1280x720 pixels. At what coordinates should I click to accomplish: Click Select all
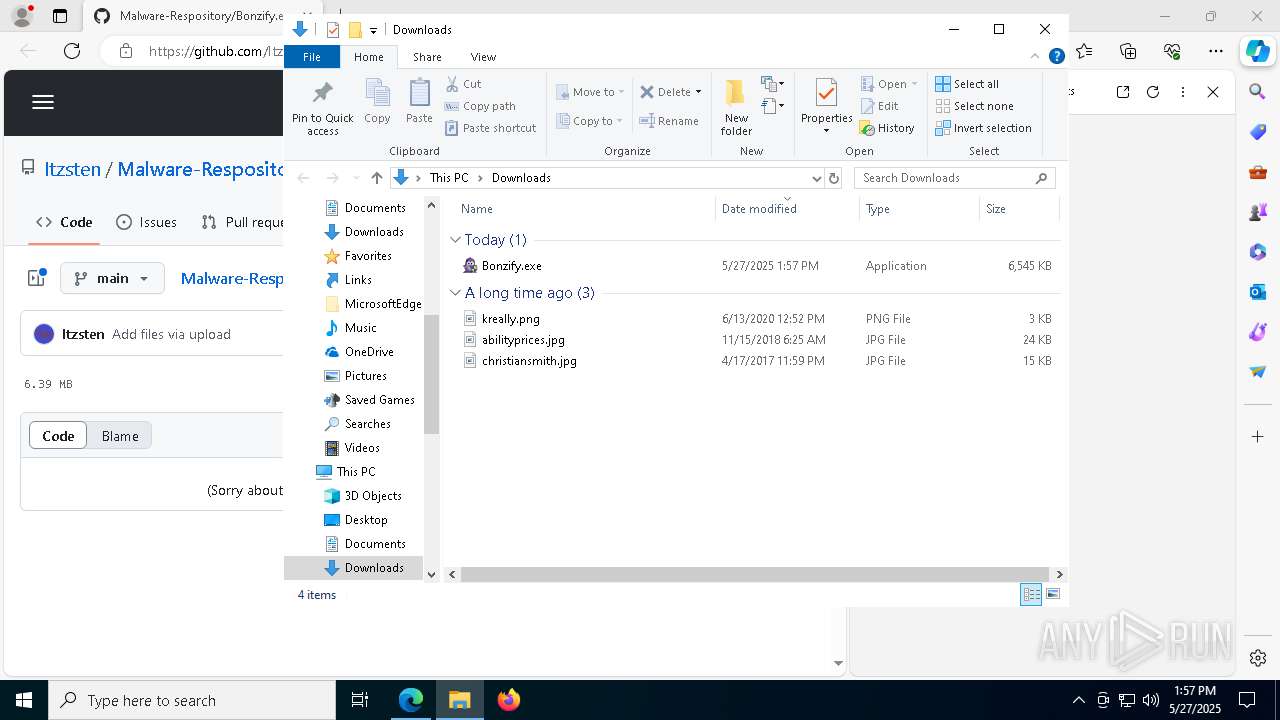[x=967, y=84]
